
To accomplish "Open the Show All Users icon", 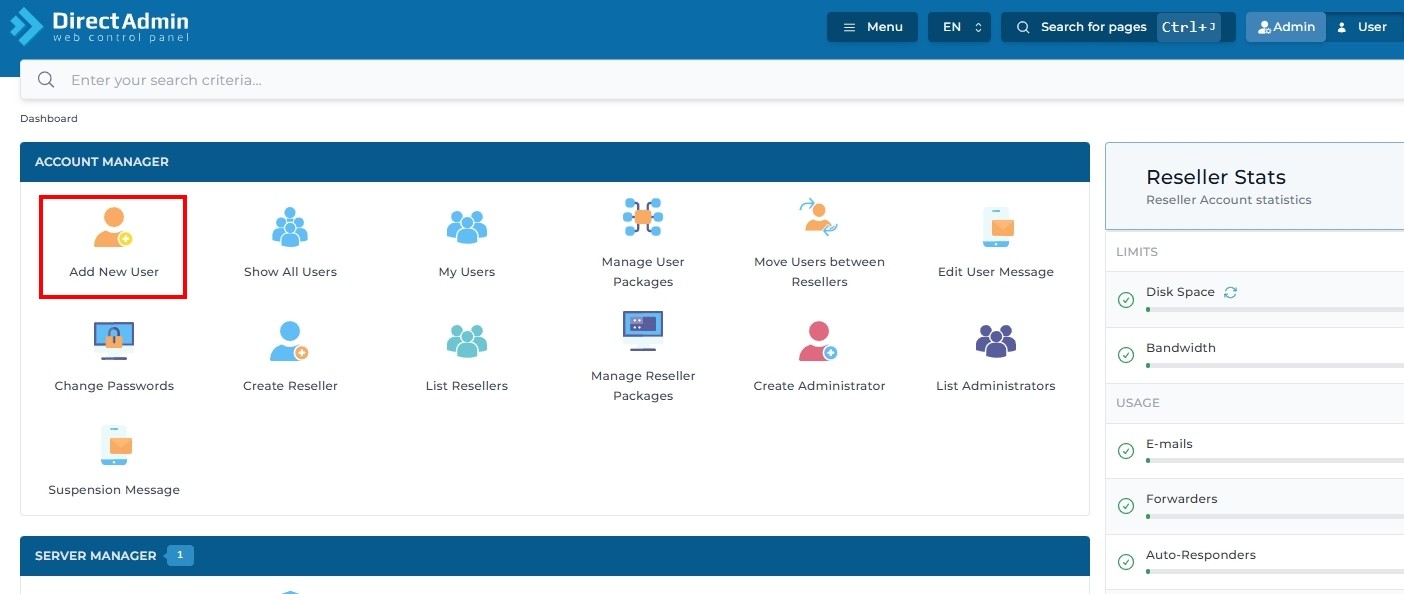I will click(x=290, y=228).
